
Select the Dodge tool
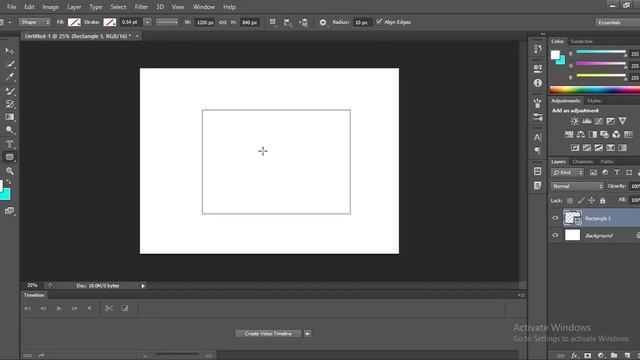tap(9, 130)
